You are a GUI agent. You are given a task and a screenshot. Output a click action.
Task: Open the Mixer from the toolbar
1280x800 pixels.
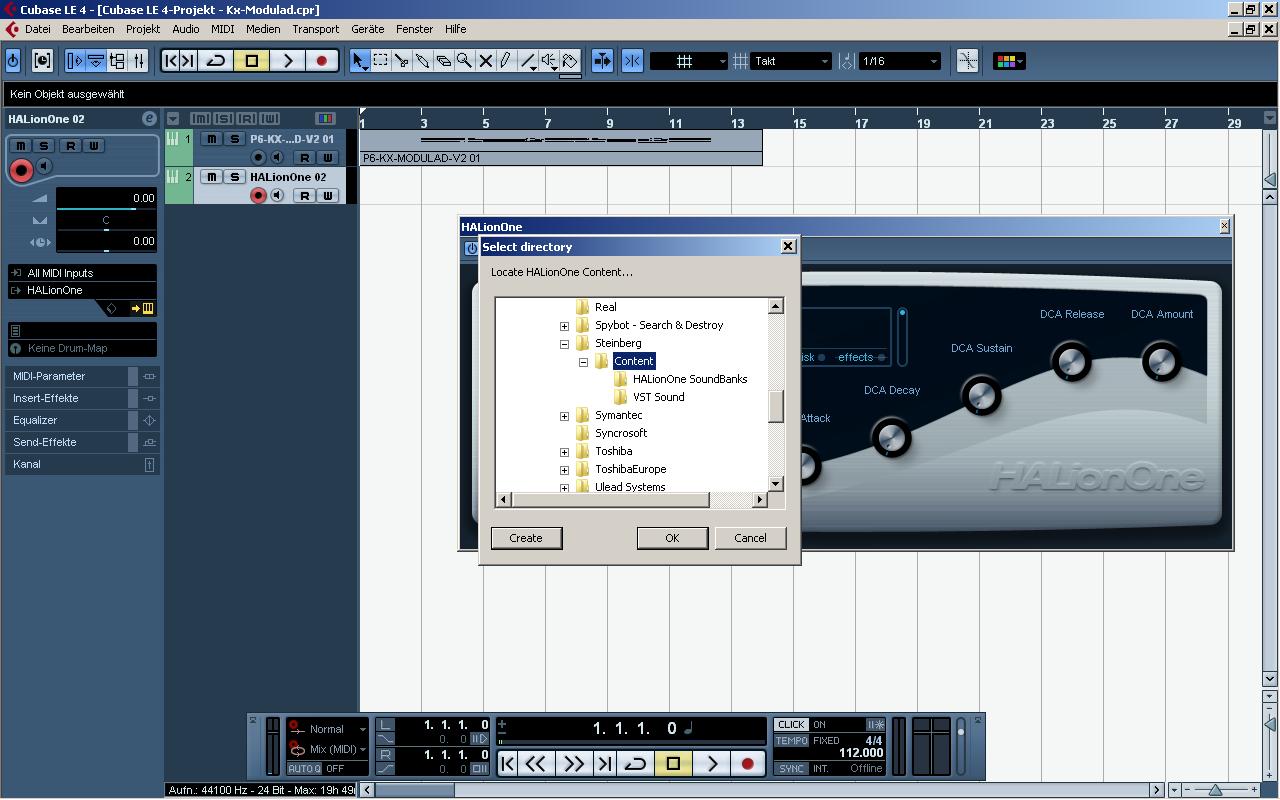[x=139, y=61]
